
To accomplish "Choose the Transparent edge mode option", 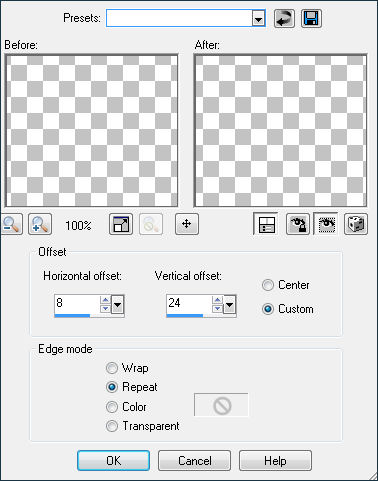I will point(112,426).
